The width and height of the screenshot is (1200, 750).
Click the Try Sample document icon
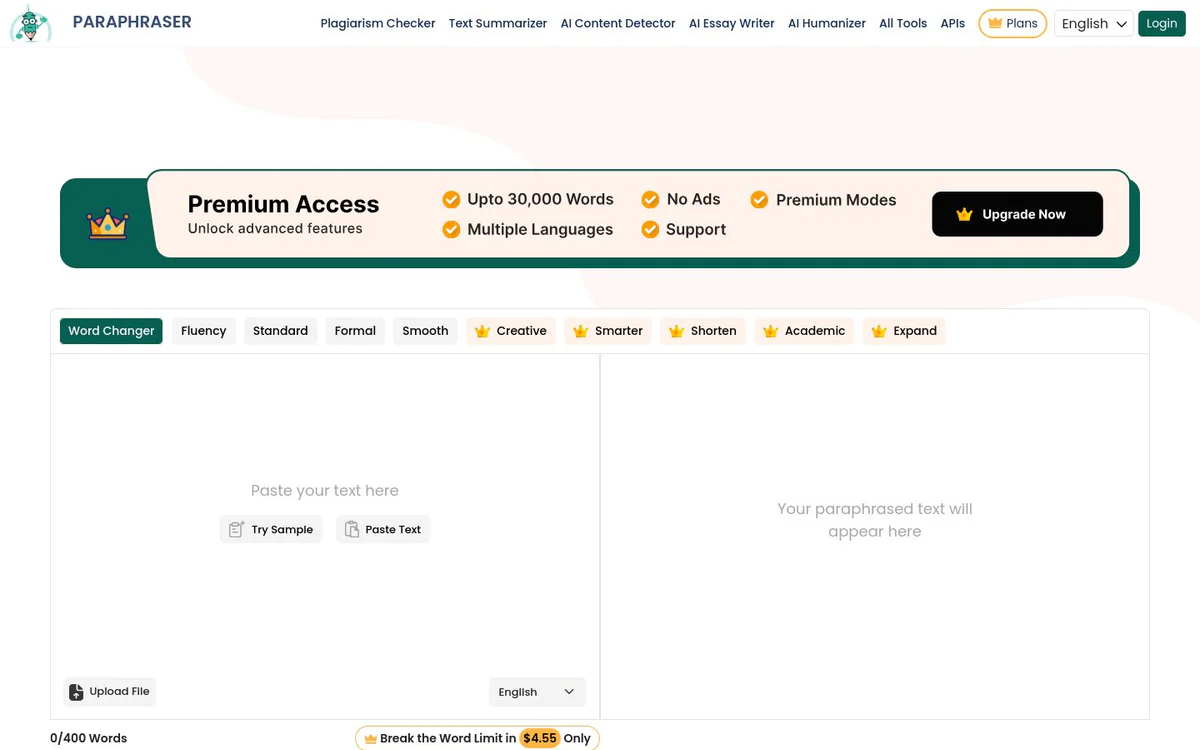pyautogui.click(x=236, y=529)
